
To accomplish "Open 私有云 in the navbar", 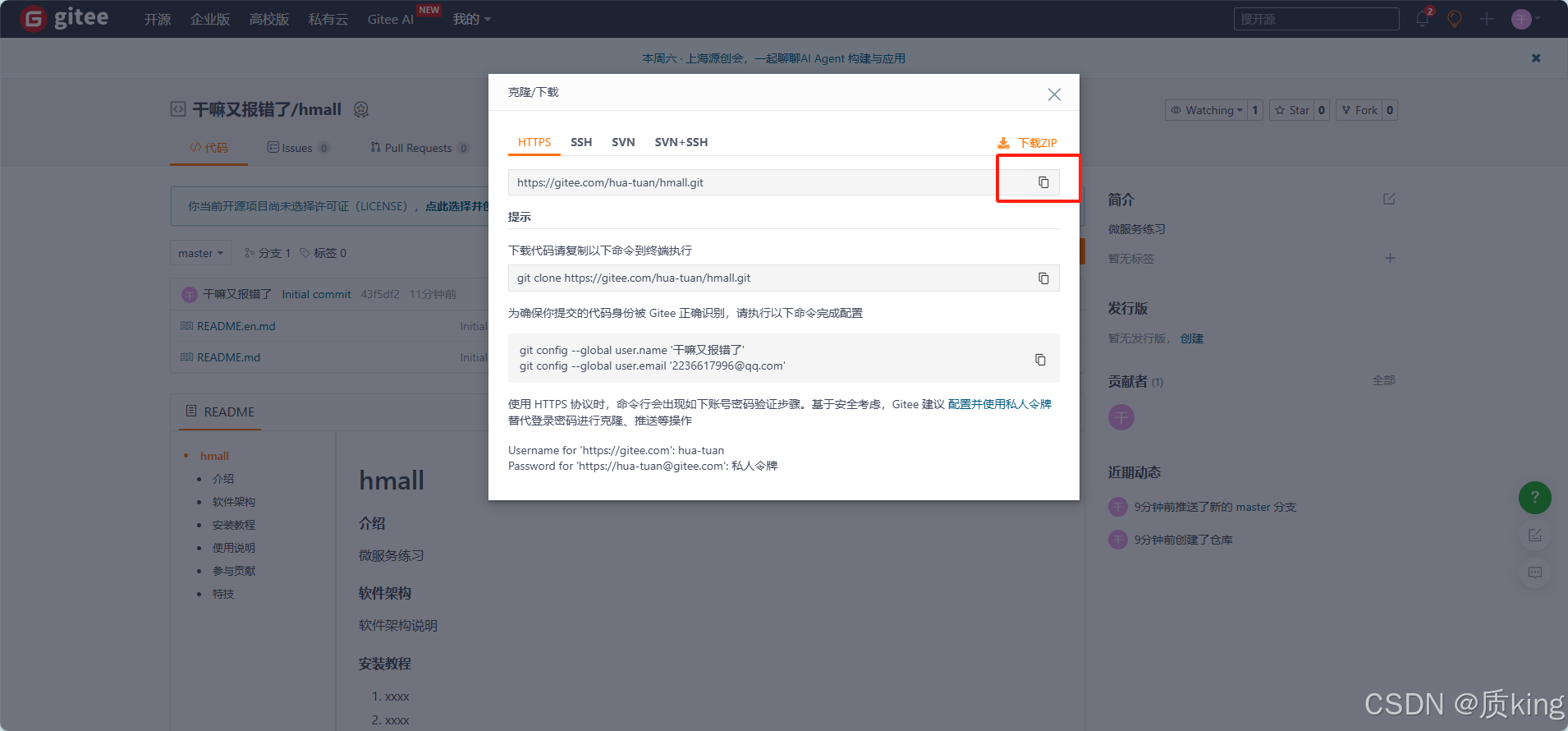I will [x=328, y=19].
